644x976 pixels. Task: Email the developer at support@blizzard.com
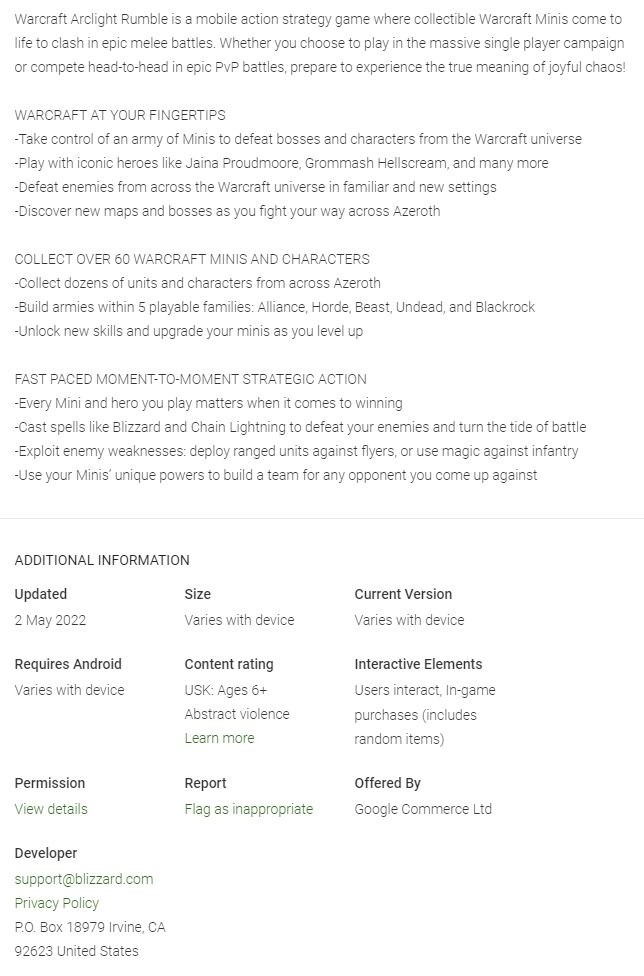tap(84, 879)
